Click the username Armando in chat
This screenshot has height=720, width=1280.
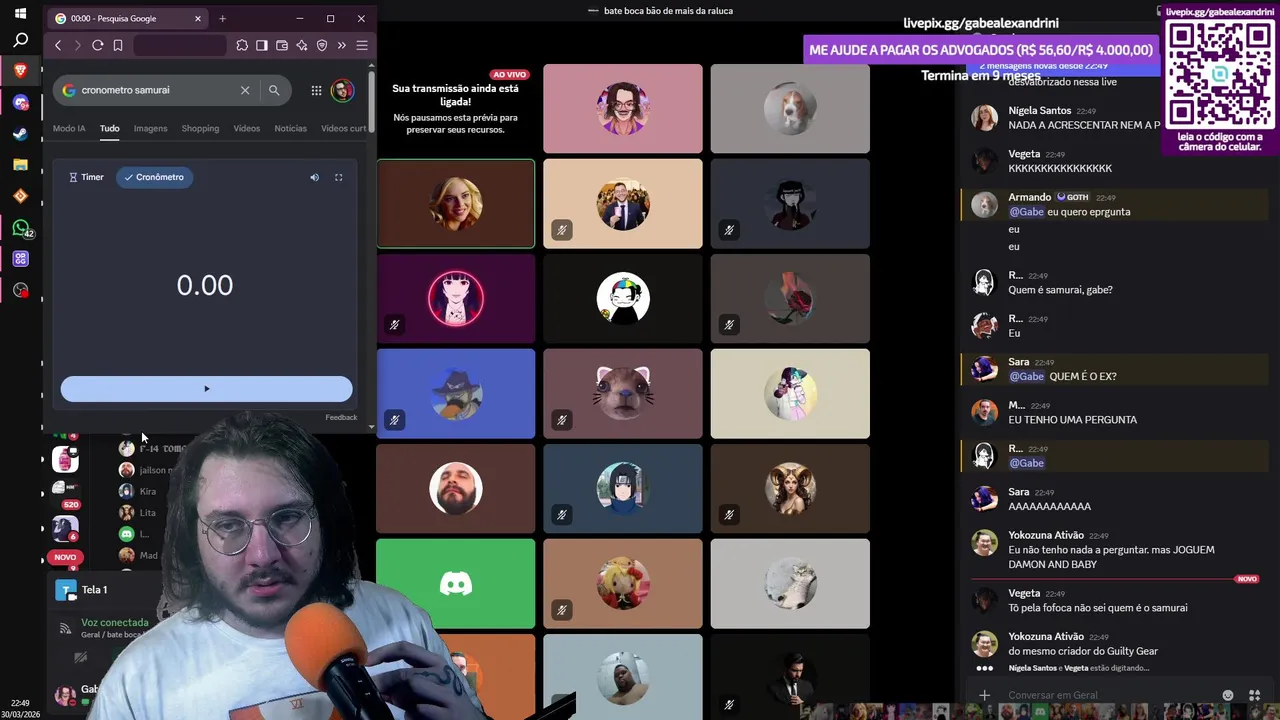pyautogui.click(x=1030, y=197)
